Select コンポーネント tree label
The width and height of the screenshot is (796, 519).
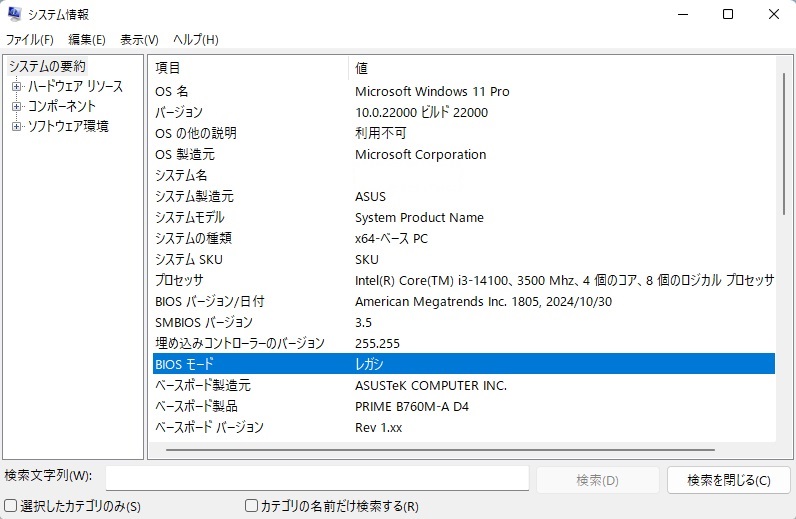[x=61, y=106]
